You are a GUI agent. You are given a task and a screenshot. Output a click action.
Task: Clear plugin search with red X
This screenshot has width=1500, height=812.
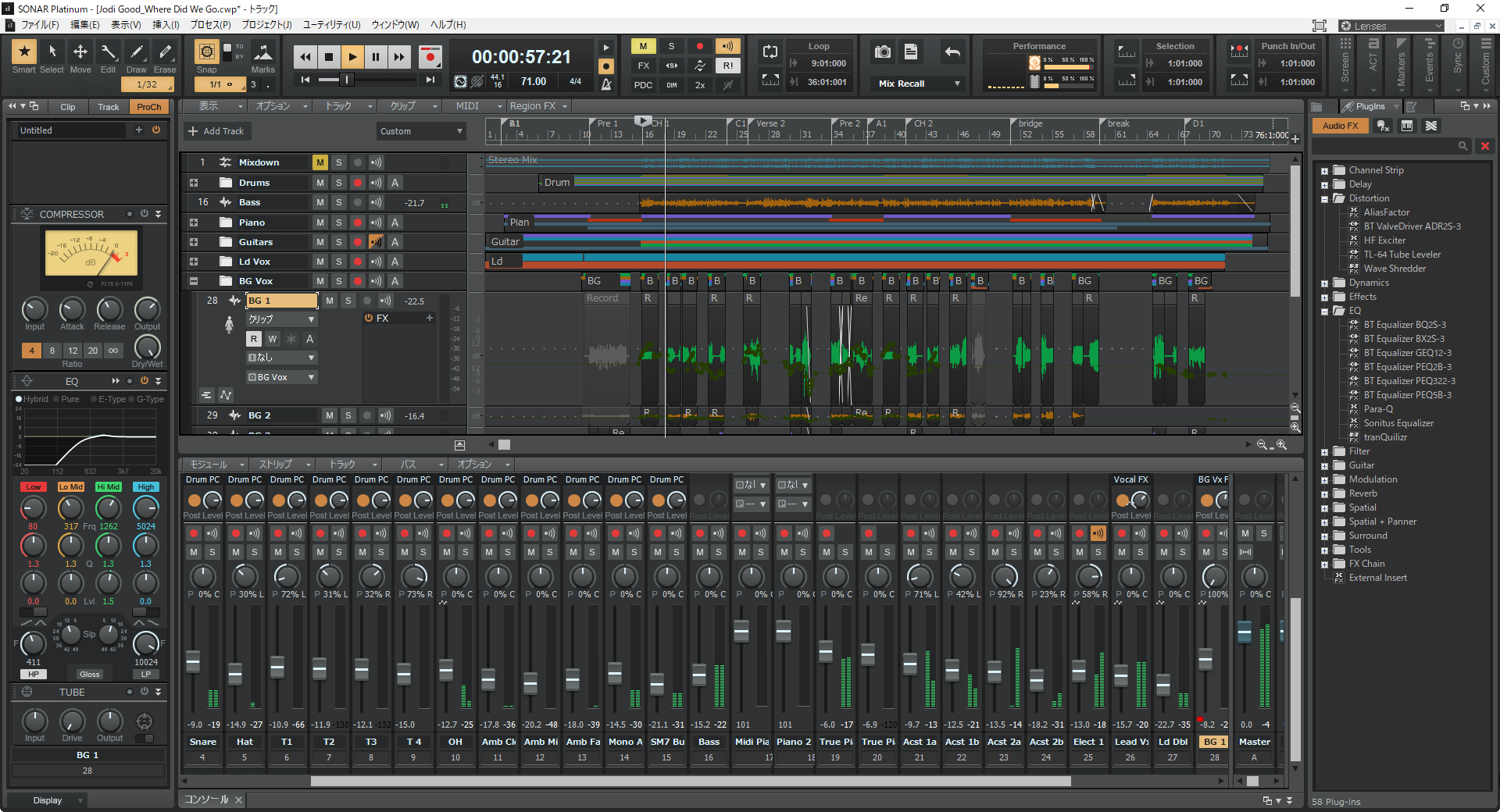(1484, 146)
